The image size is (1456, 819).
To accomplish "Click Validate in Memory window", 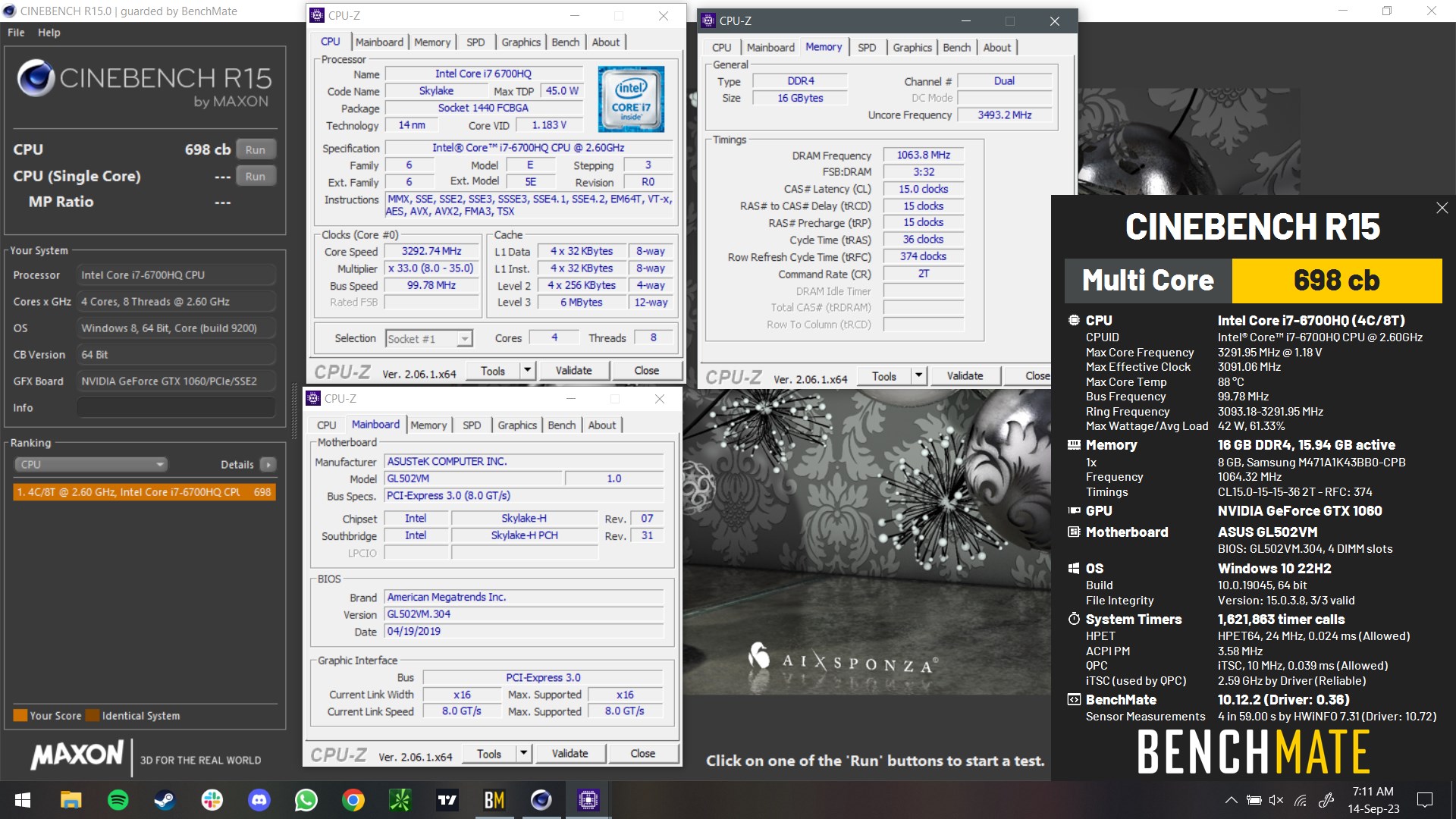I will pos(965,376).
